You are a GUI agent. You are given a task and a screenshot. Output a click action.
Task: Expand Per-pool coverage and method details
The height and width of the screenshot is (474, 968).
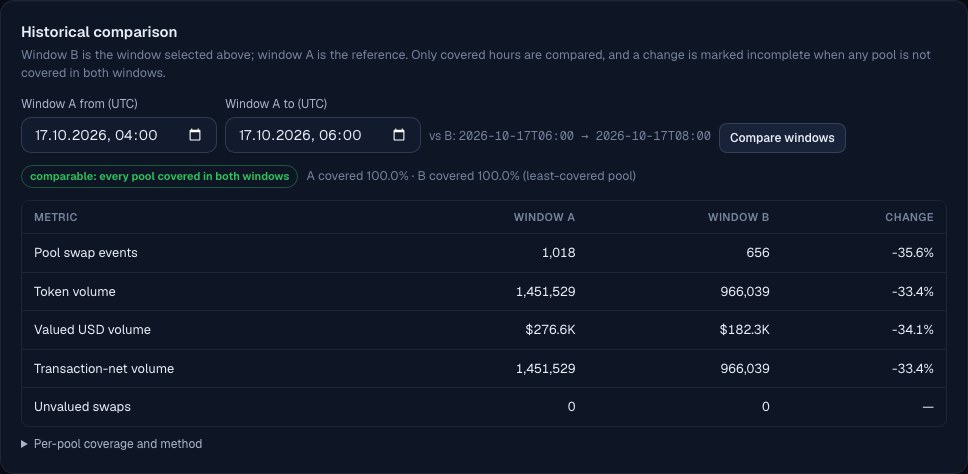click(112, 444)
